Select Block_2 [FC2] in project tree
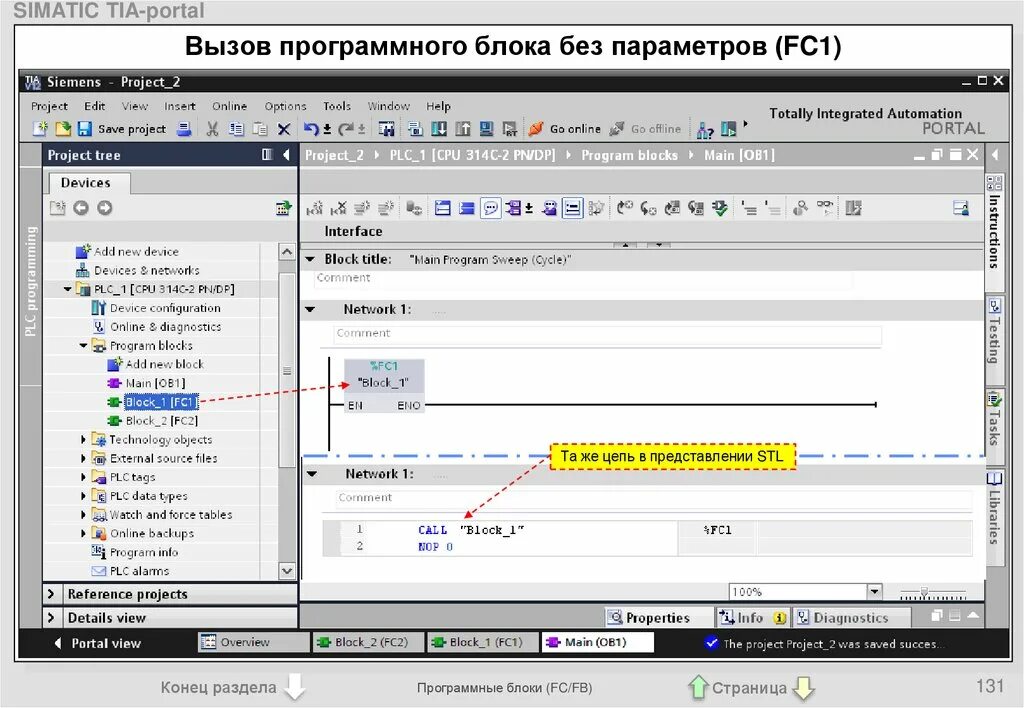 pos(161,421)
